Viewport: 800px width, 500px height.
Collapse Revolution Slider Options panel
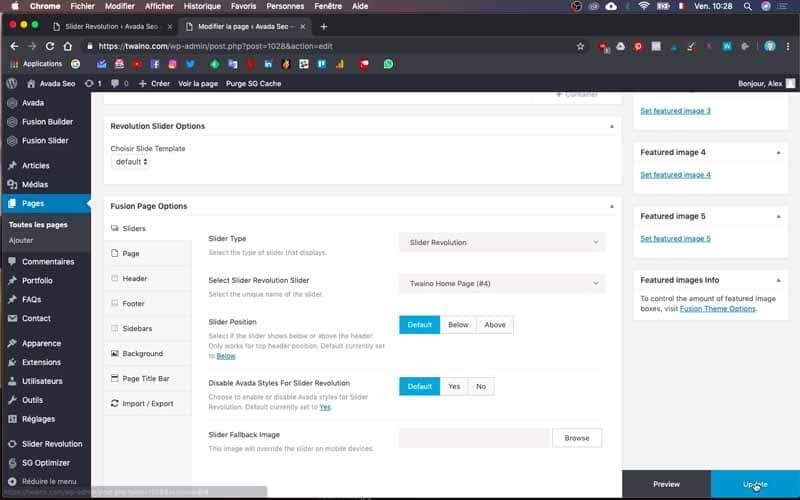coord(612,126)
